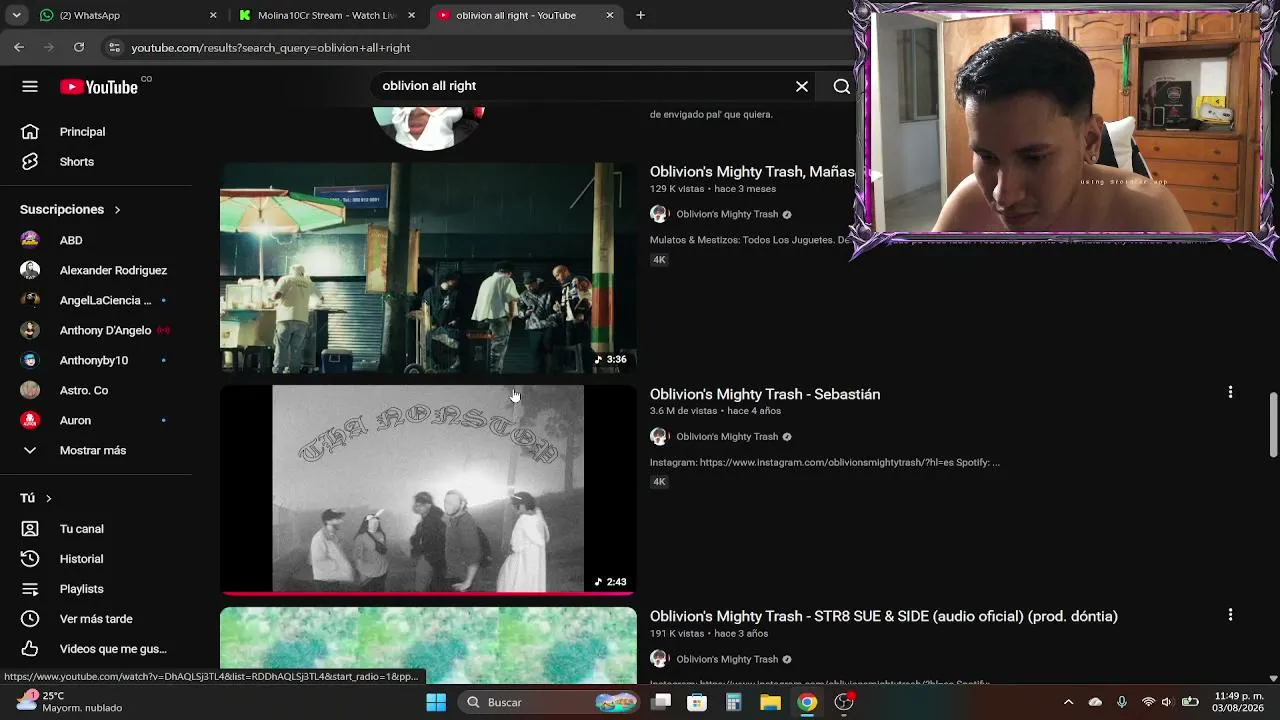Viewport: 1280px width, 720px height.
Task: Open more options for STR8 SUE & SIDE video
Action: coord(1230,615)
